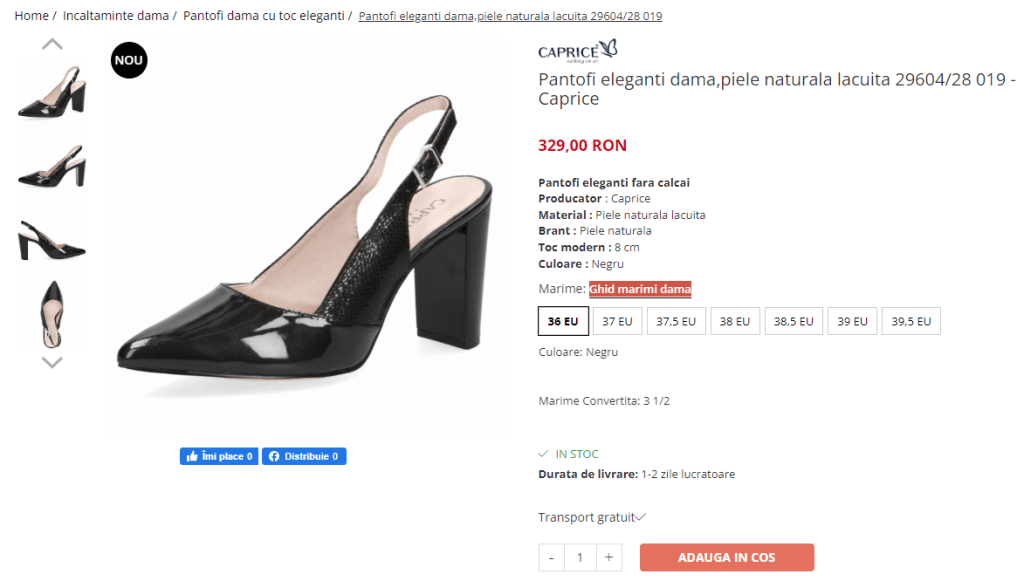
Task: Pick size 39,5 EU
Action: click(911, 321)
